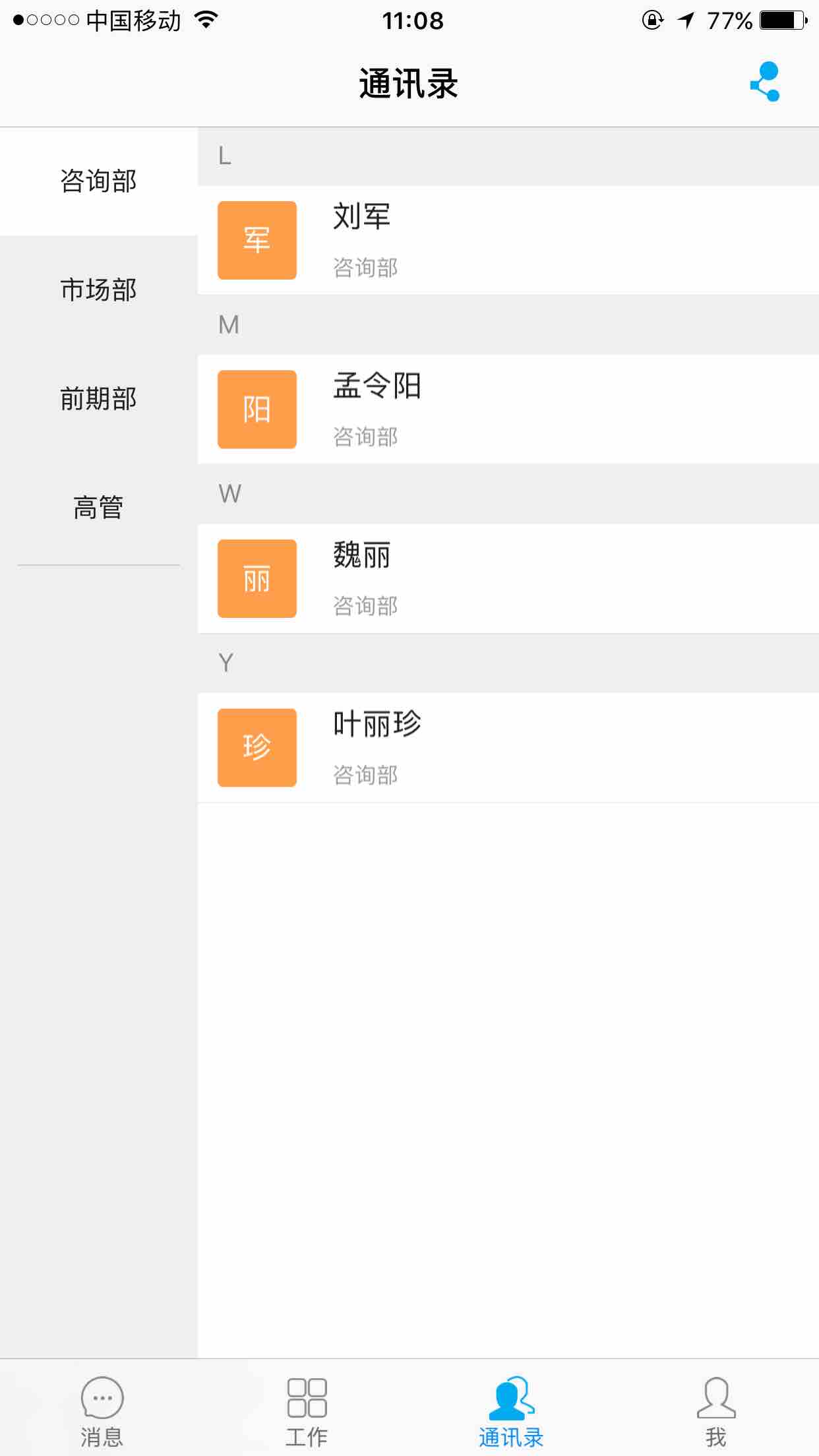Viewport: 819px width, 1456px height.
Task: Switch to 前期部 department
Action: (99, 399)
